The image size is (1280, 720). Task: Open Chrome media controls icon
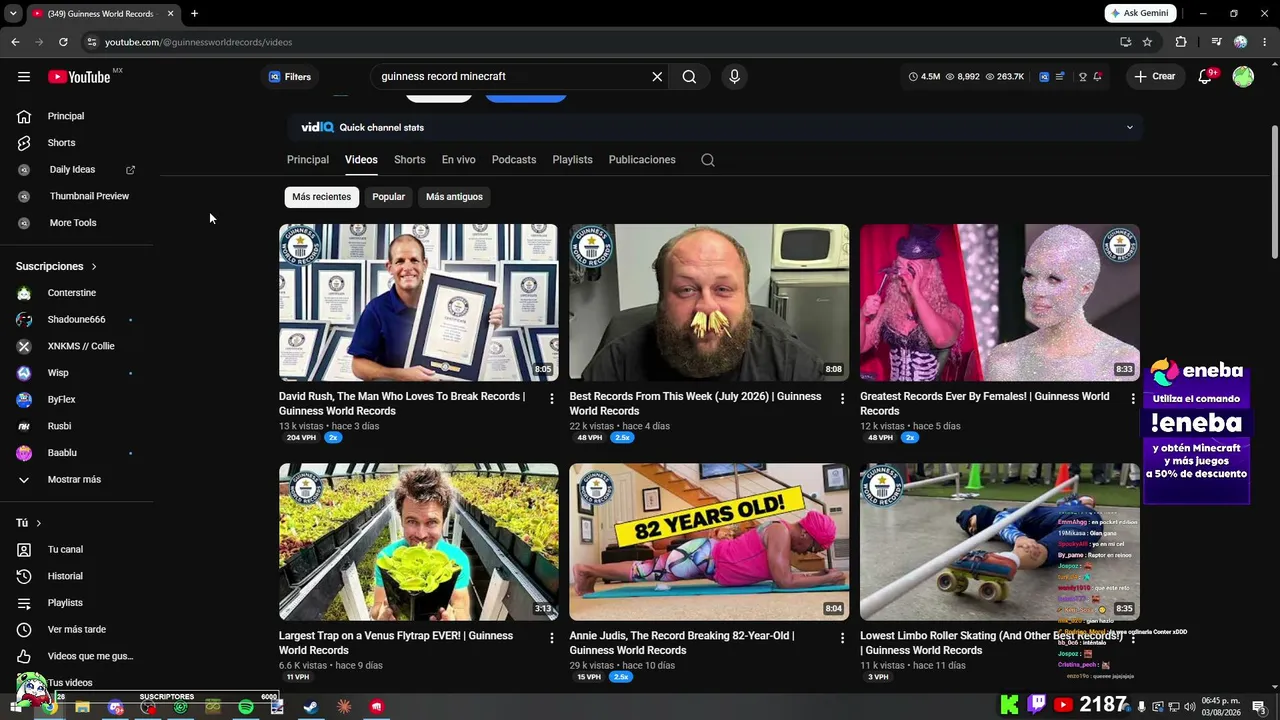coord(1216,42)
